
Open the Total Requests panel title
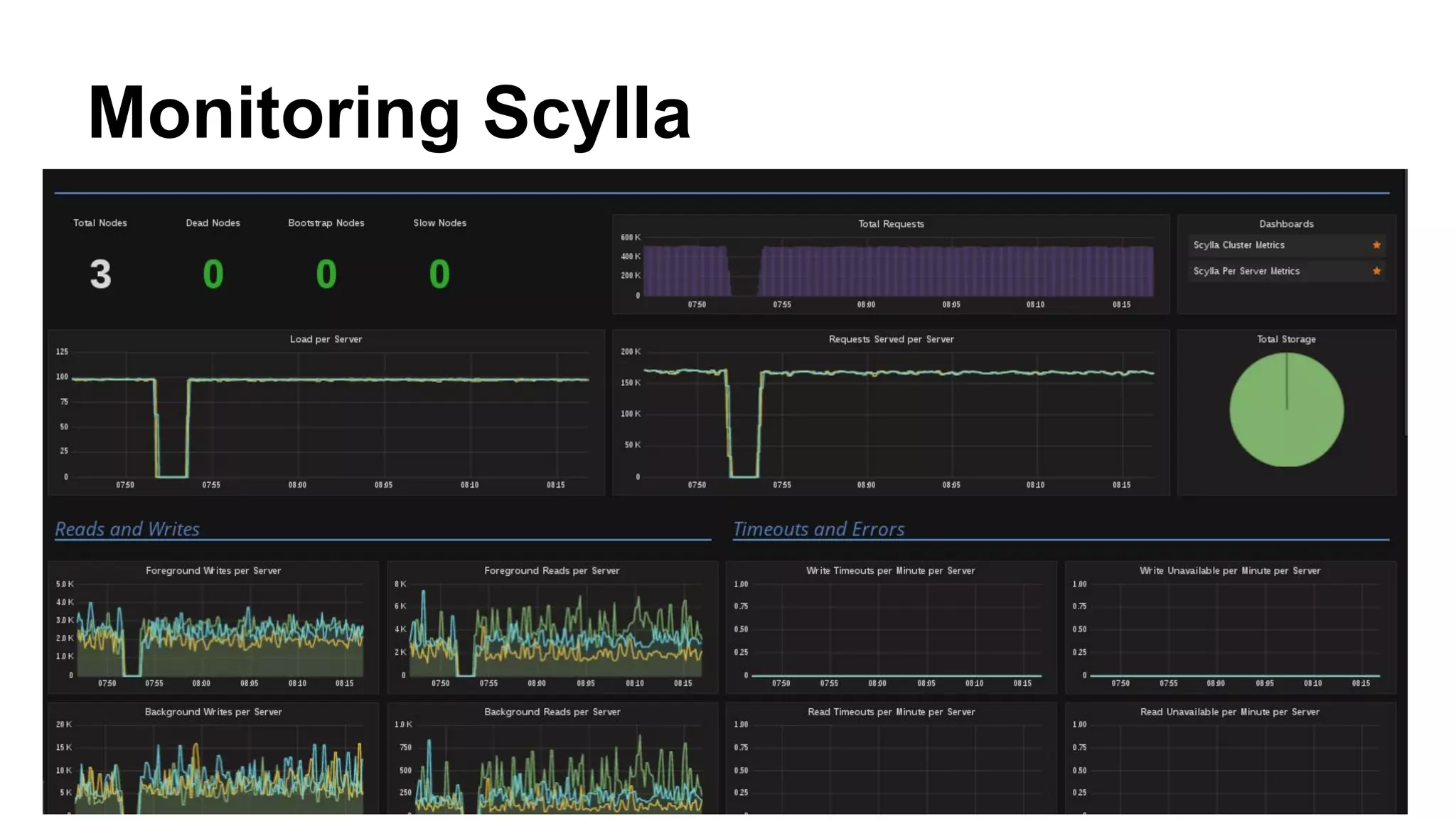(891, 224)
